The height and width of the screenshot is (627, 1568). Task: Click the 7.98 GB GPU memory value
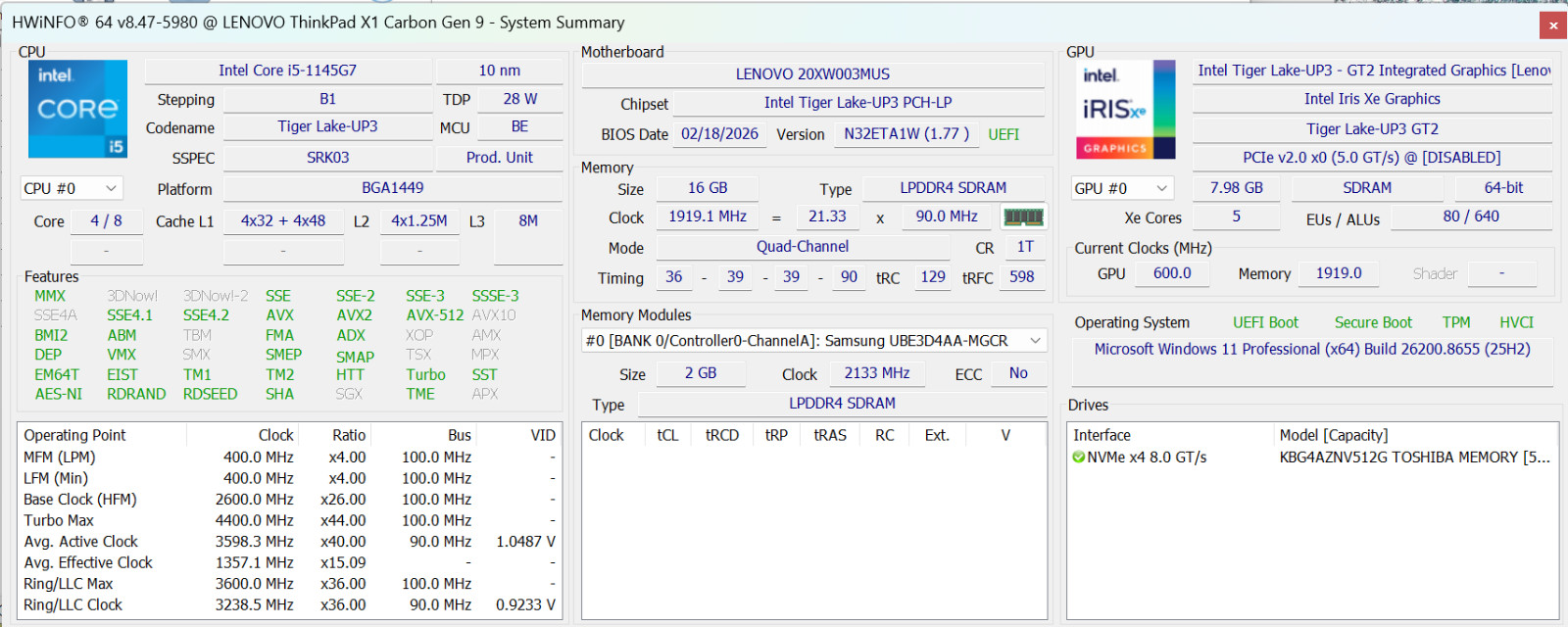coord(1236,188)
